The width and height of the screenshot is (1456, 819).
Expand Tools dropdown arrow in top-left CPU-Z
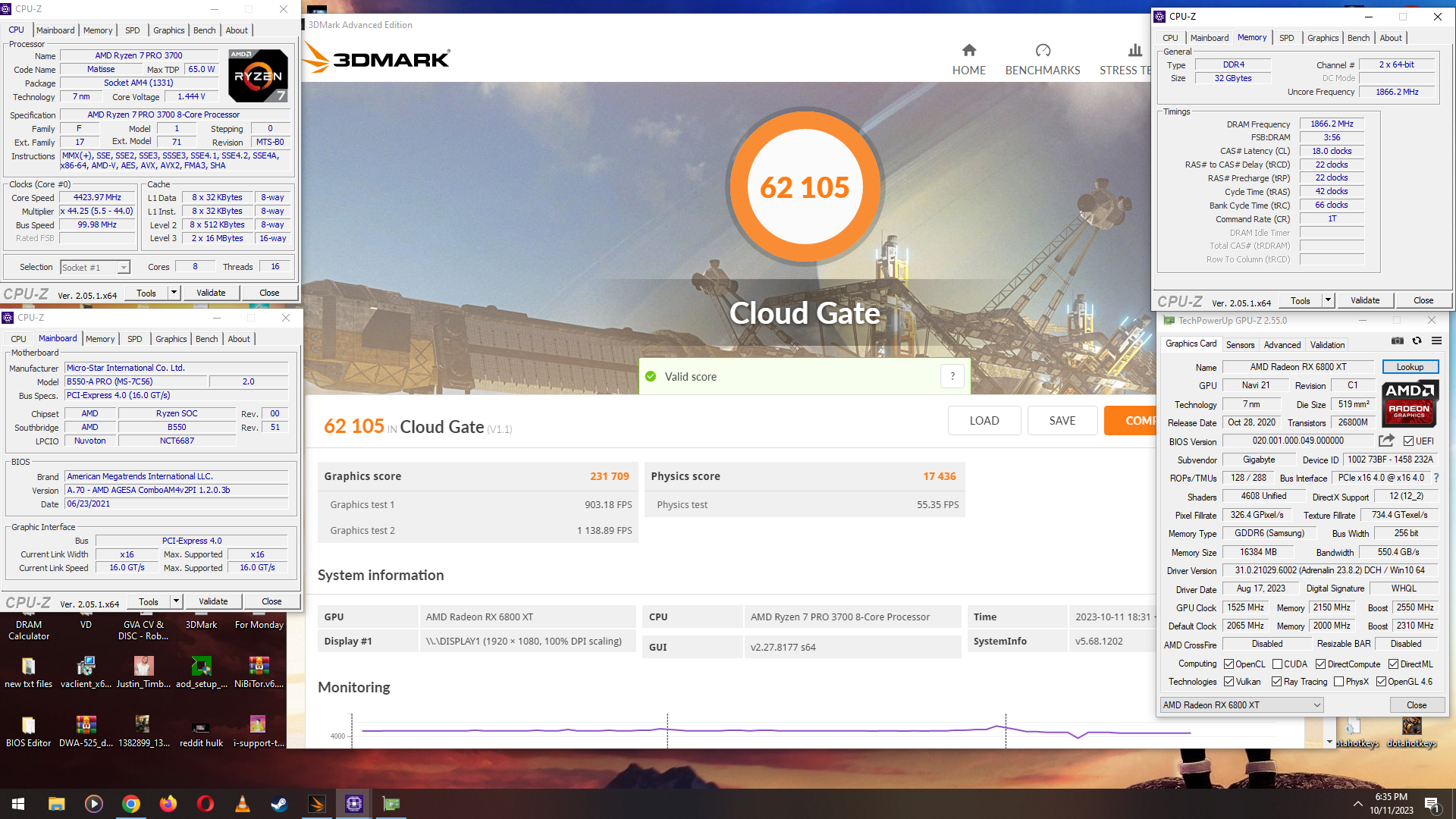pos(174,293)
